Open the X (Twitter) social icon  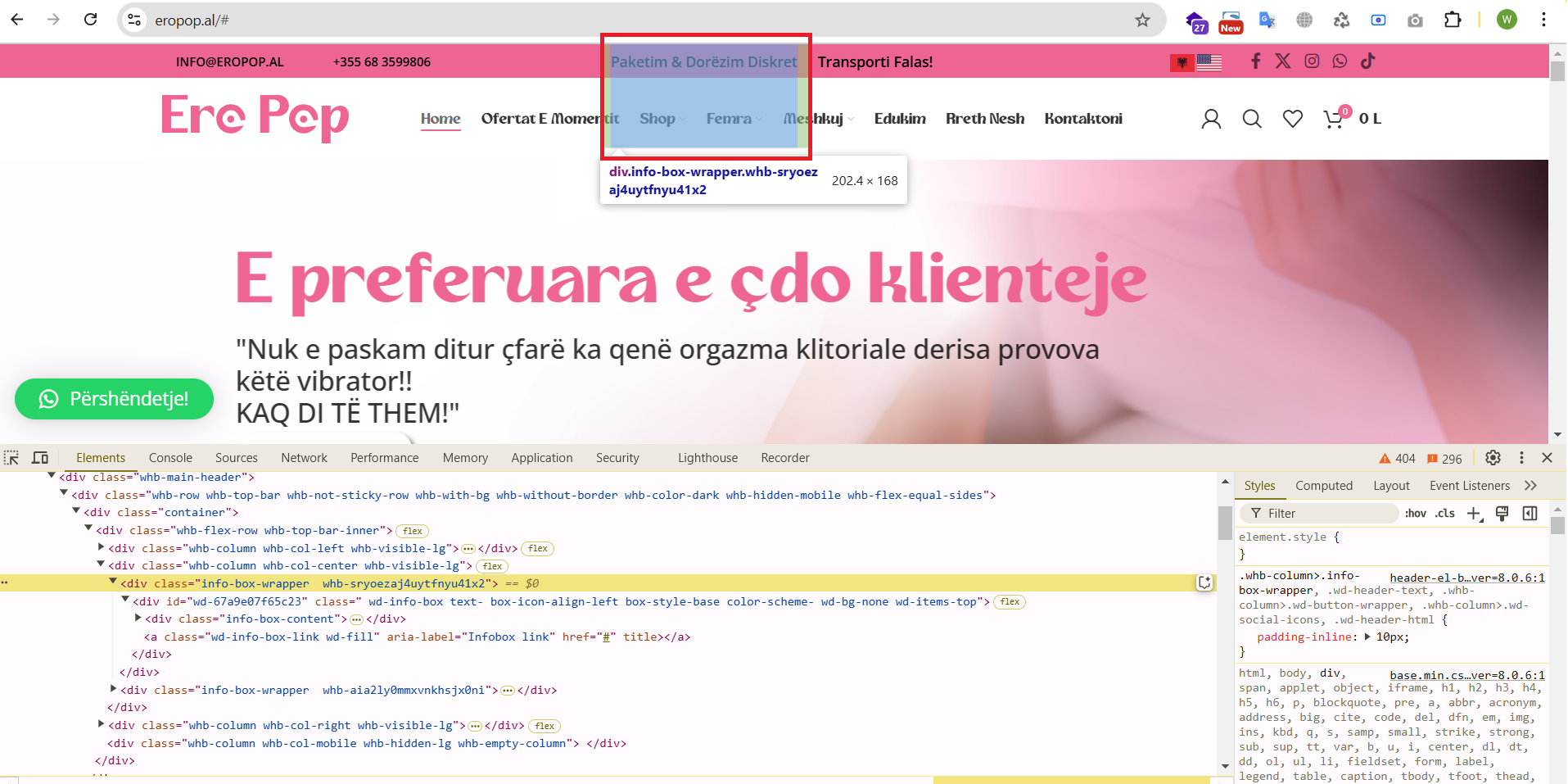[x=1283, y=61]
